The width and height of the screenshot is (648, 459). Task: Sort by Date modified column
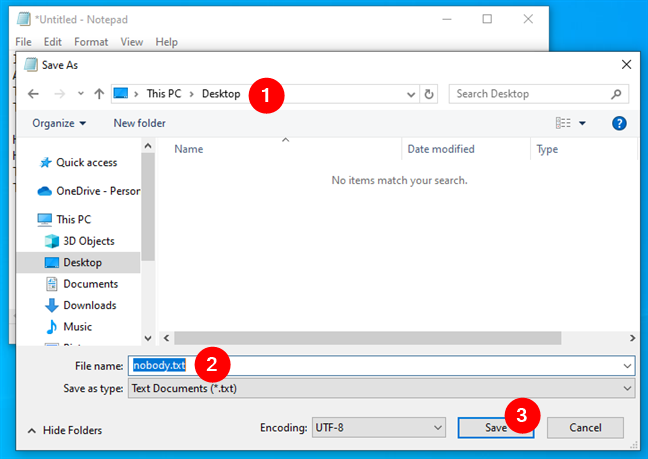[x=441, y=149]
